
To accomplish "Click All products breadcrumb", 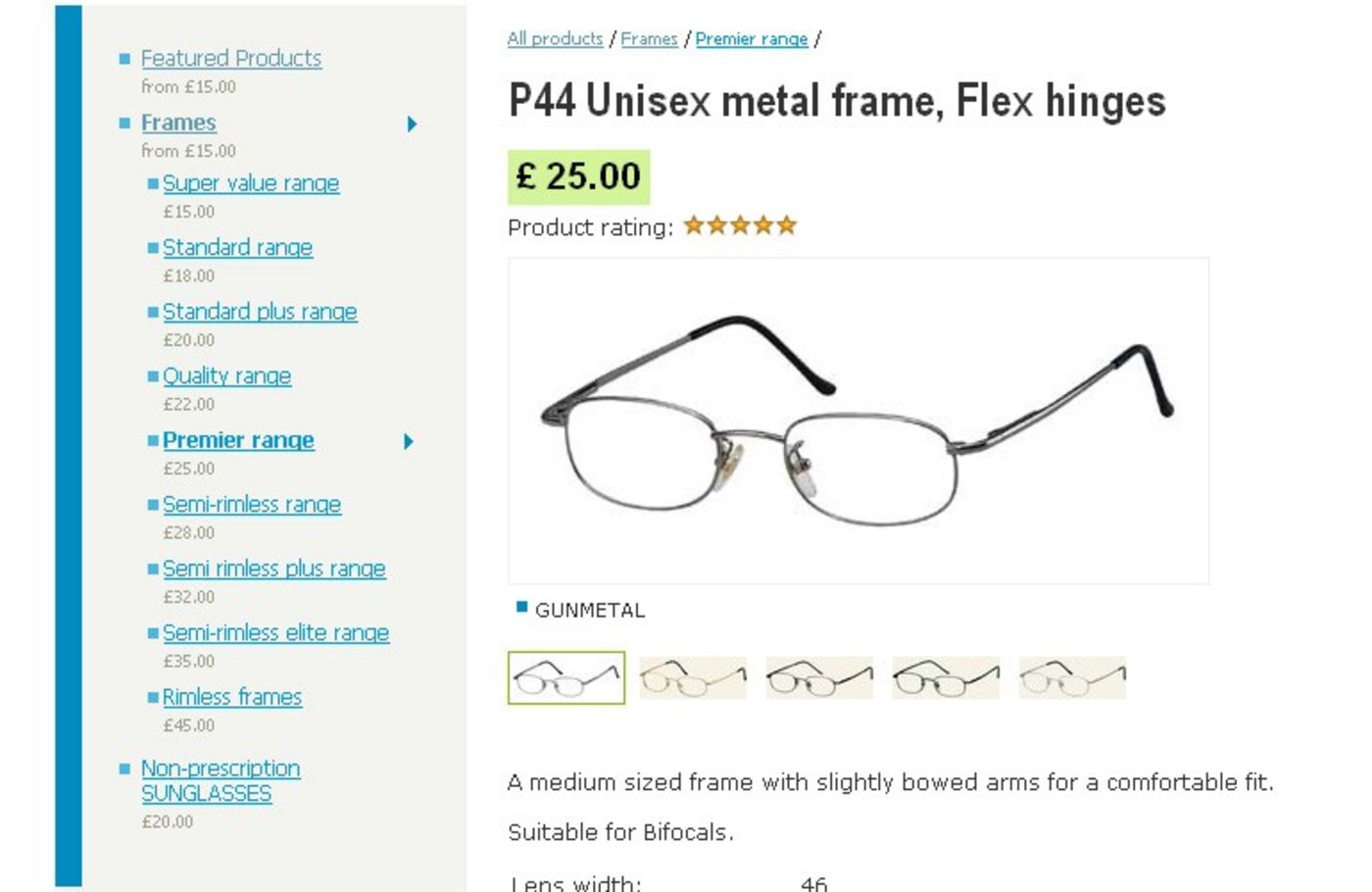I will point(555,39).
